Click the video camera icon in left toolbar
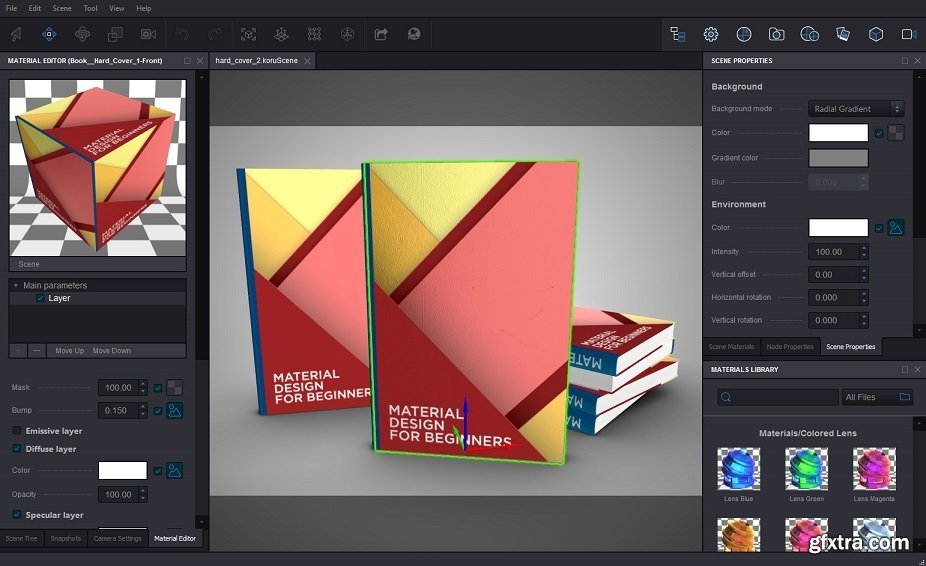 click(x=148, y=34)
